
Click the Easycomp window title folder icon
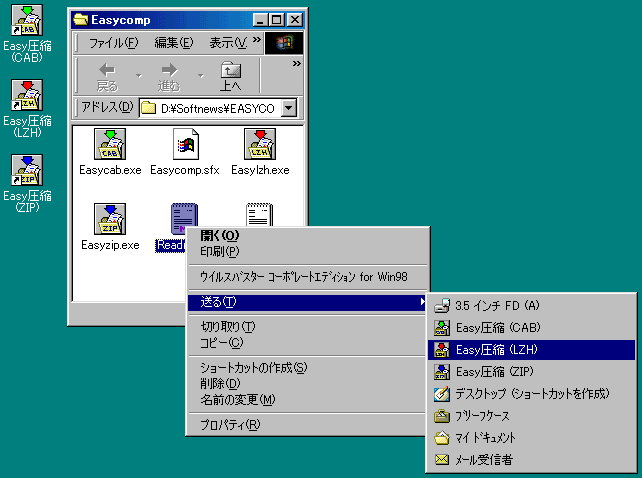tap(81, 19)
